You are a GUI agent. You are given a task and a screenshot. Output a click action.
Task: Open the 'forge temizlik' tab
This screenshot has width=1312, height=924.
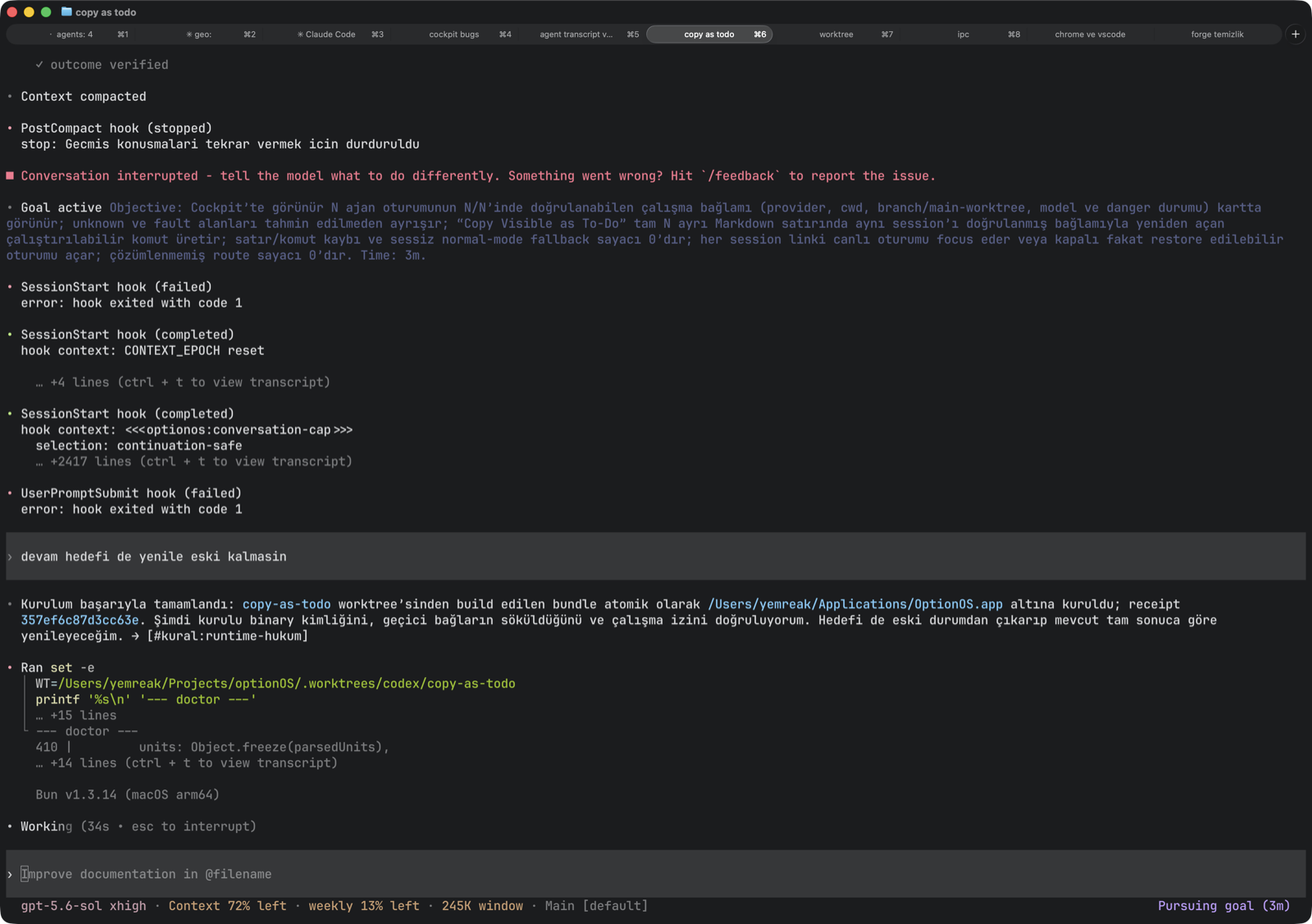[x=1217, y=34]
